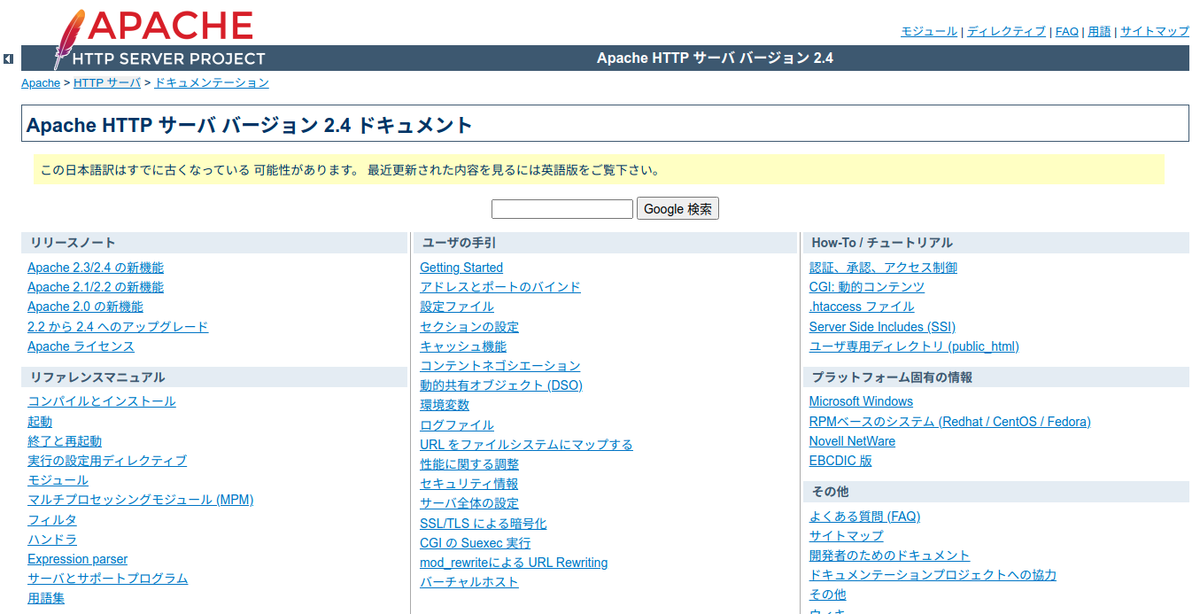
Task: Open RPMベースのシステム (Redhat / CentOS / Fedora)
Action: click(x=950, y=422)
